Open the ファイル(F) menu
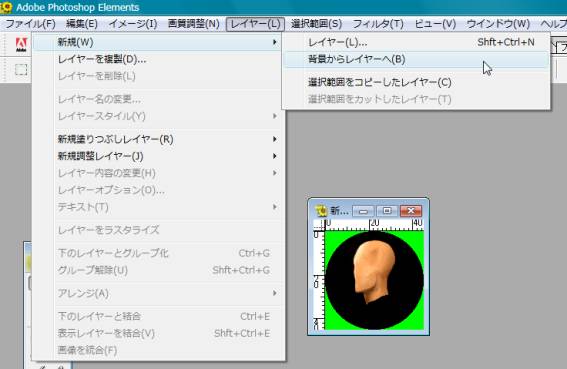This screenshot has width=567, height=369. point(30,24)
